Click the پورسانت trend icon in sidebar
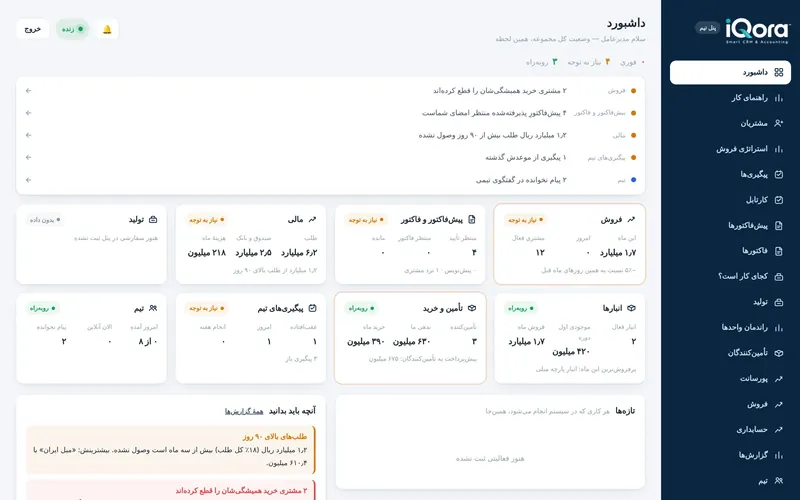Viewport: 800px width, 500px height. pos(779,379)
